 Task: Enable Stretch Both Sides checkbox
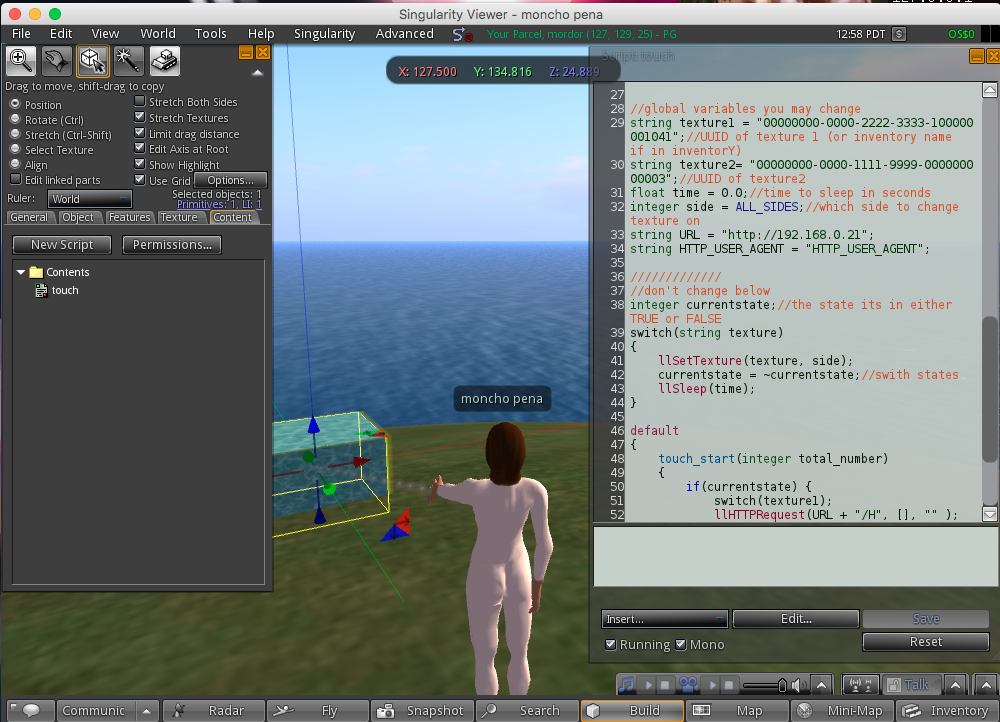click(x=140, y=101)
